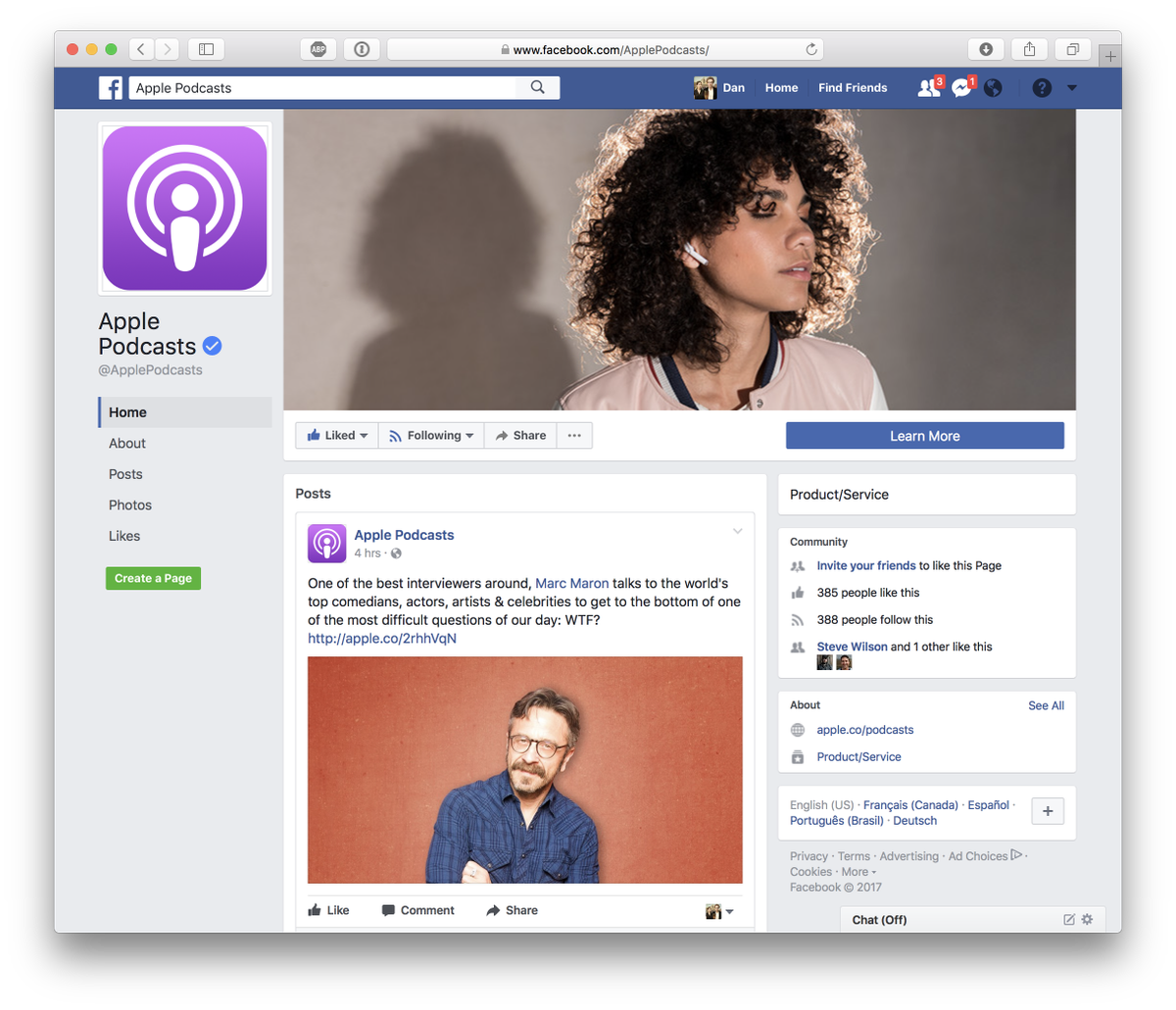Show Safari downloads icon

click(x=986, y=49)
